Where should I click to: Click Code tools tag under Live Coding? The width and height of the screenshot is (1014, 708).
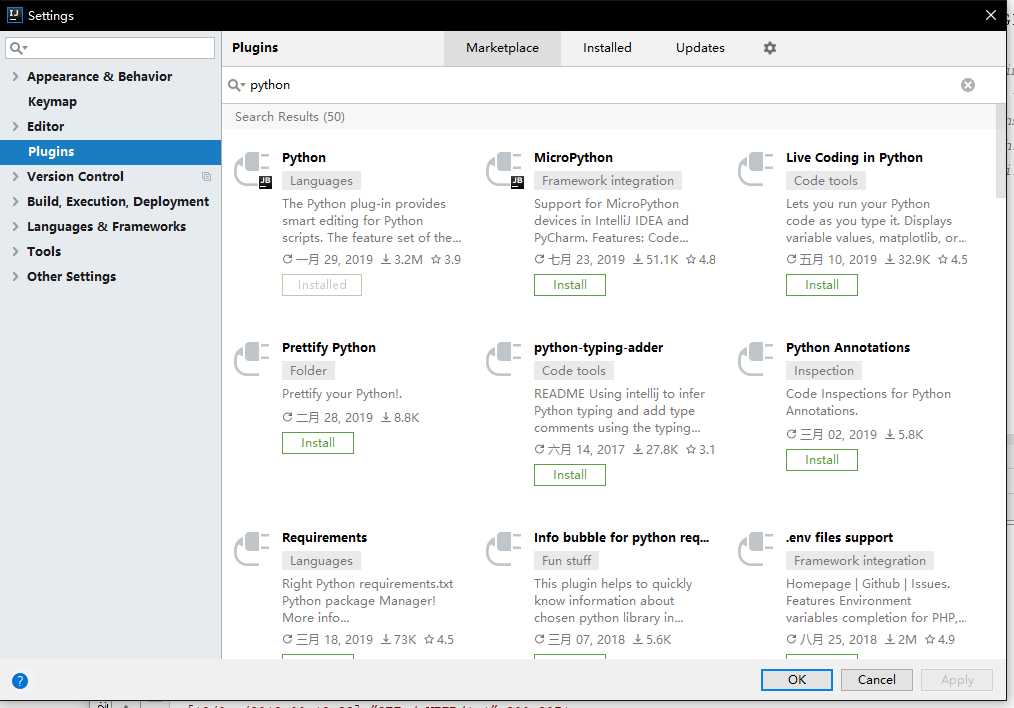826,181
